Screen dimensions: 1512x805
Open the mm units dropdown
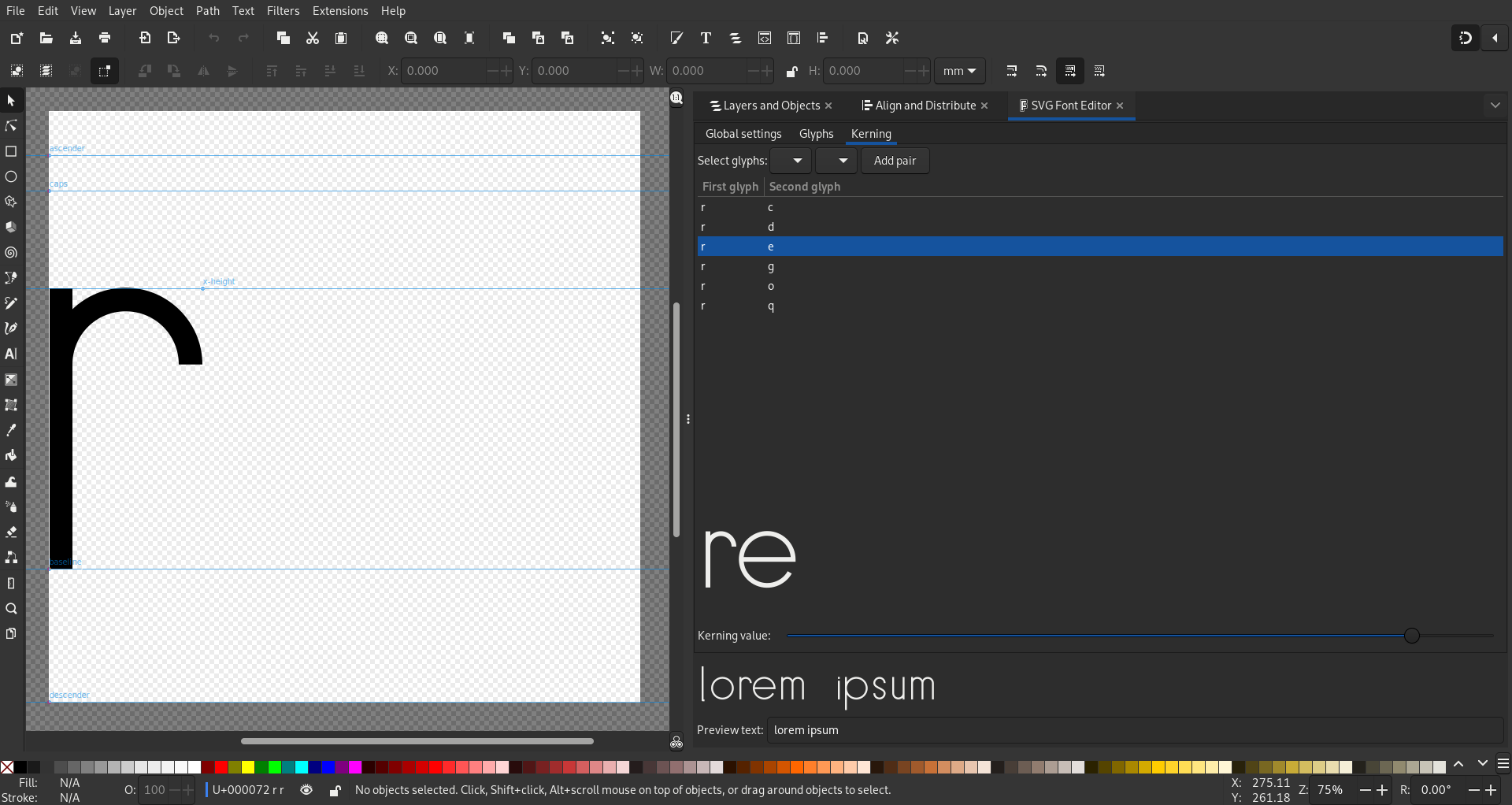959,71
